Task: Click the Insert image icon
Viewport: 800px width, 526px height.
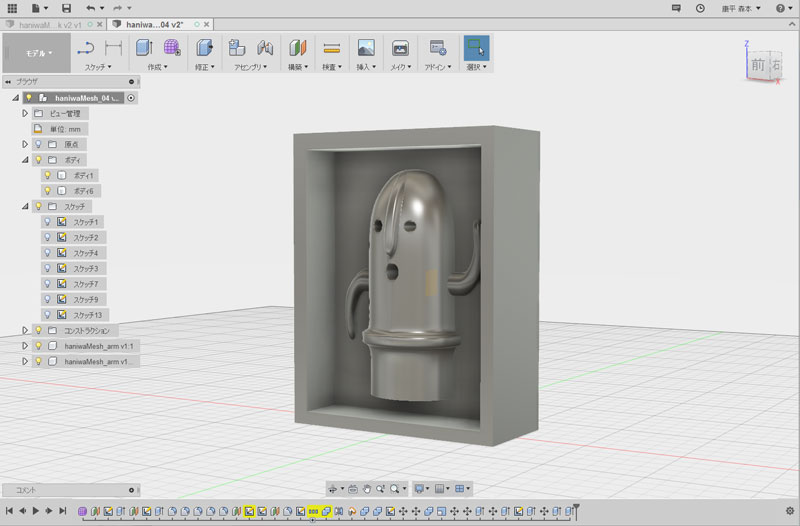Action: pyautogui.click(x=366, y=48)
